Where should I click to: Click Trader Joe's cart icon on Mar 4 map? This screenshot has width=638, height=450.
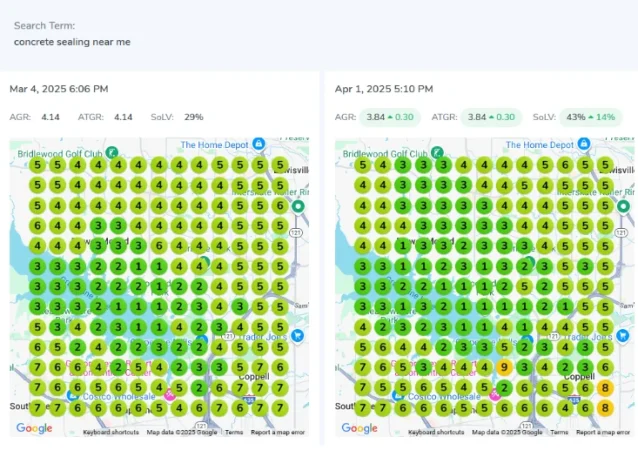pyautogui.click(x=298, y=336)
